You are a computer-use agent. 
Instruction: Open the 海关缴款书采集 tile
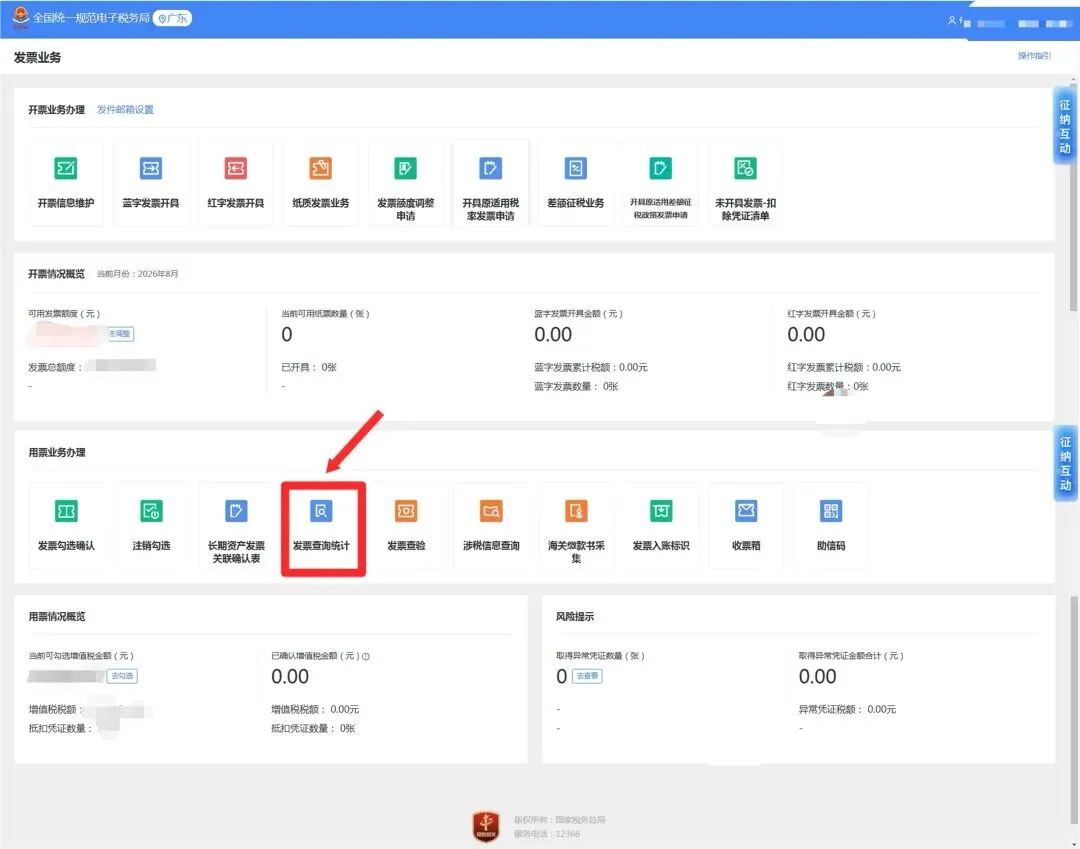(x=576, y=525)
